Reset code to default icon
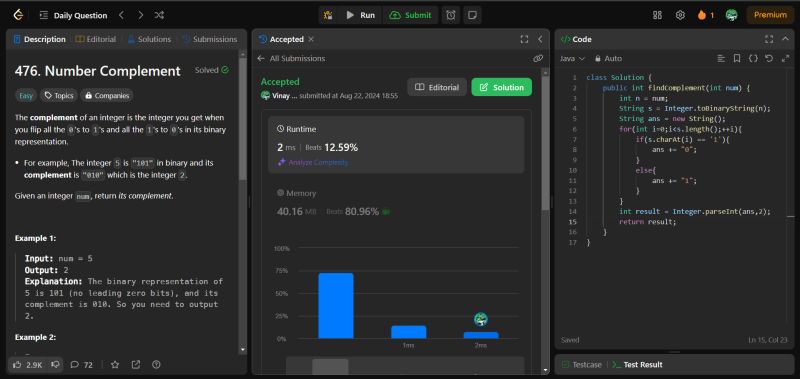This screenshot has width=800, height=379. pyautogui.click(x=769, y=59)
